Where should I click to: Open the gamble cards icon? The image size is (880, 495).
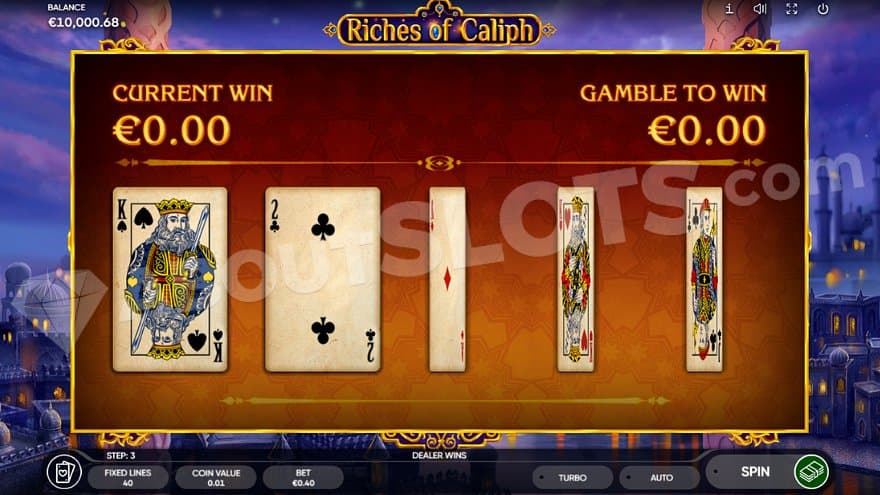point(63,473)
